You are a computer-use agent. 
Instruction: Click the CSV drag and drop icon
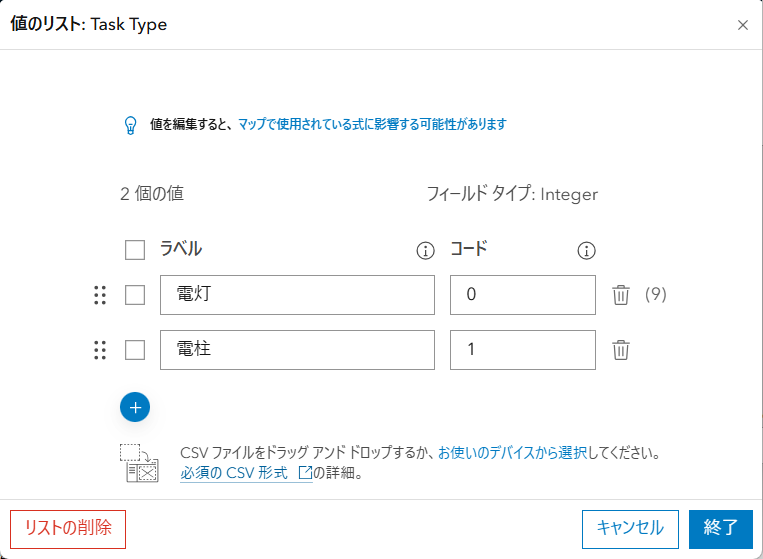(137, 463)
